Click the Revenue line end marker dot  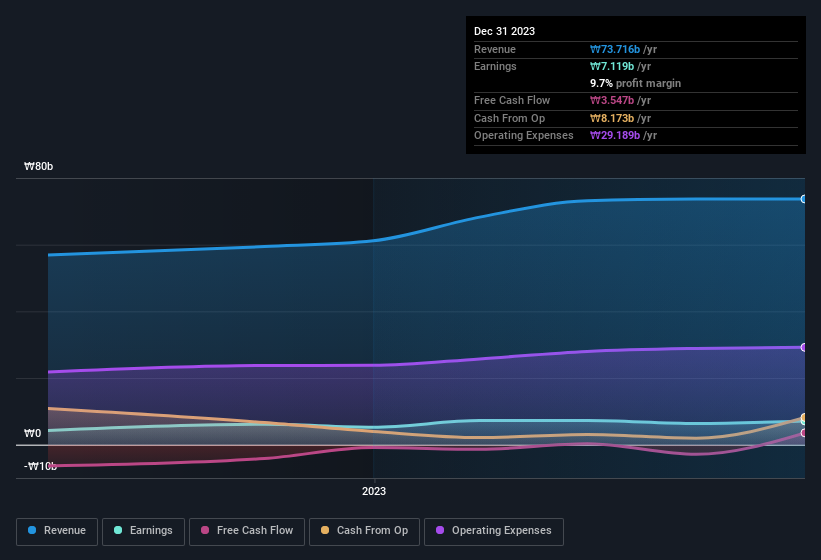click(x=804, y=199)
